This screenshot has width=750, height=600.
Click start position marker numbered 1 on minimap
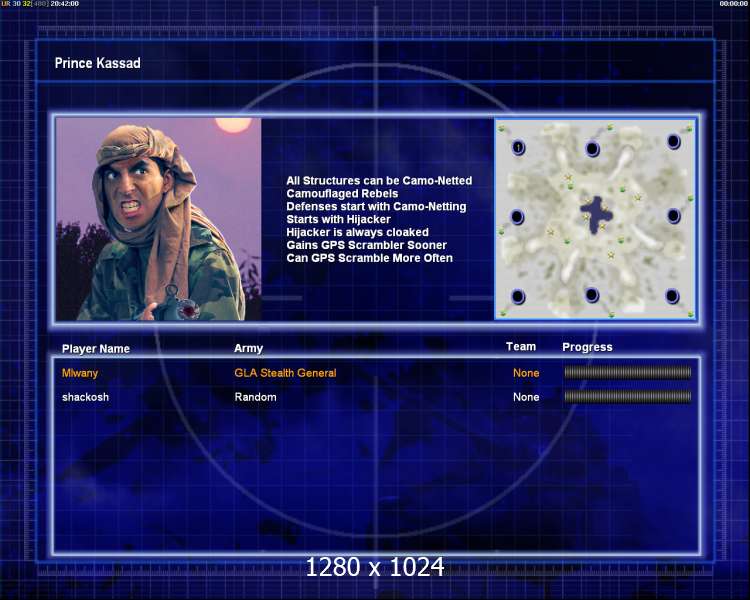(518, 147)
